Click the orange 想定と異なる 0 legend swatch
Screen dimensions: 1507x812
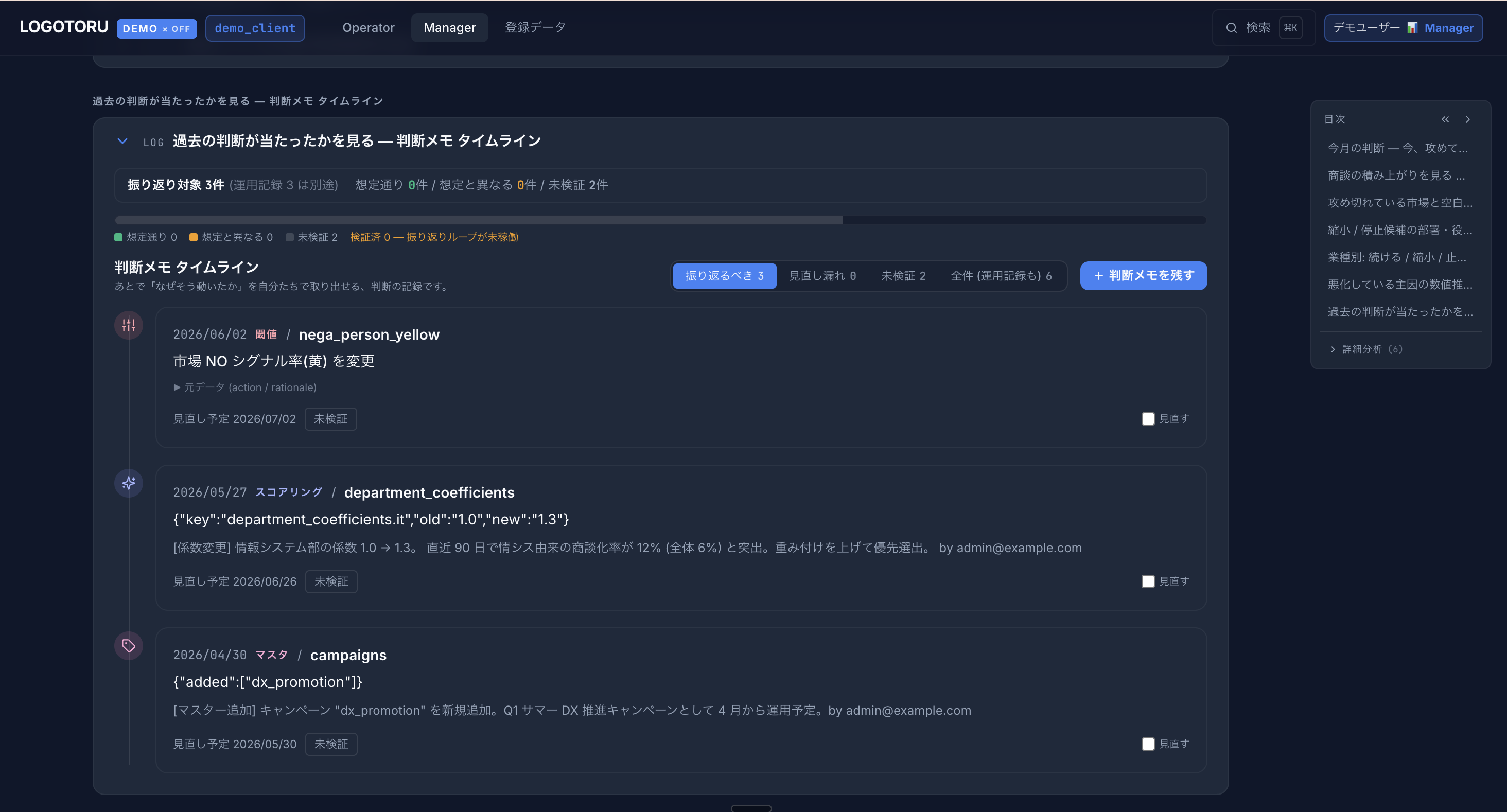(x=193, y=238)
